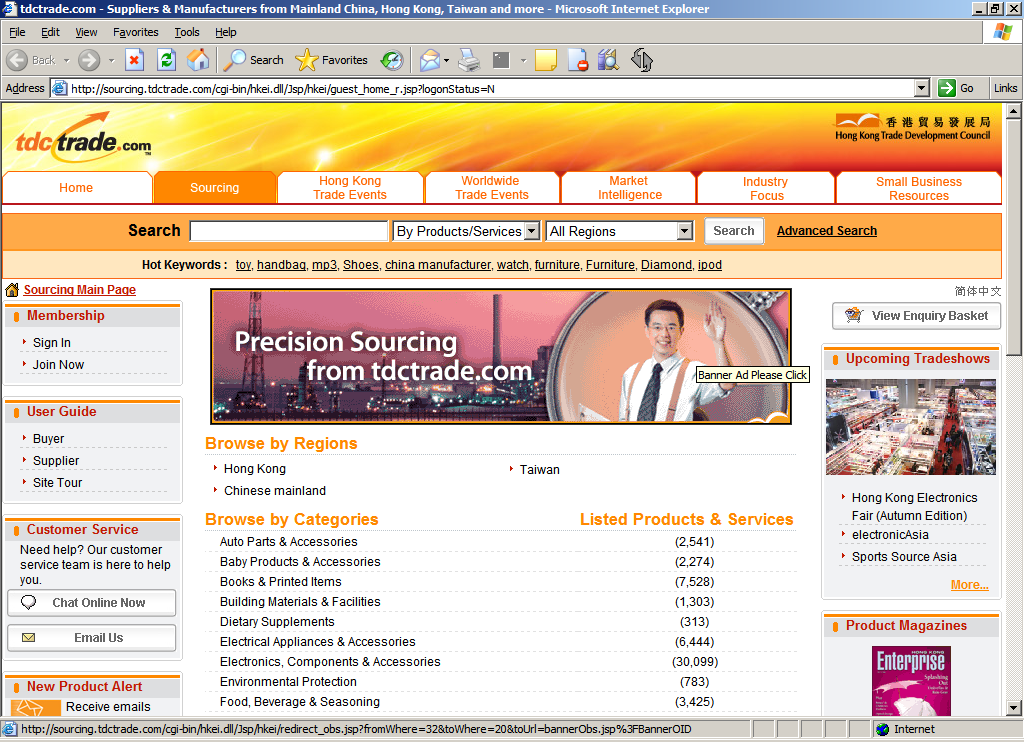Image resolution: width=1024 pixels, height=742 pixels.
Task: Click the Search button beside All Regions
Action: tap(734, 231)
